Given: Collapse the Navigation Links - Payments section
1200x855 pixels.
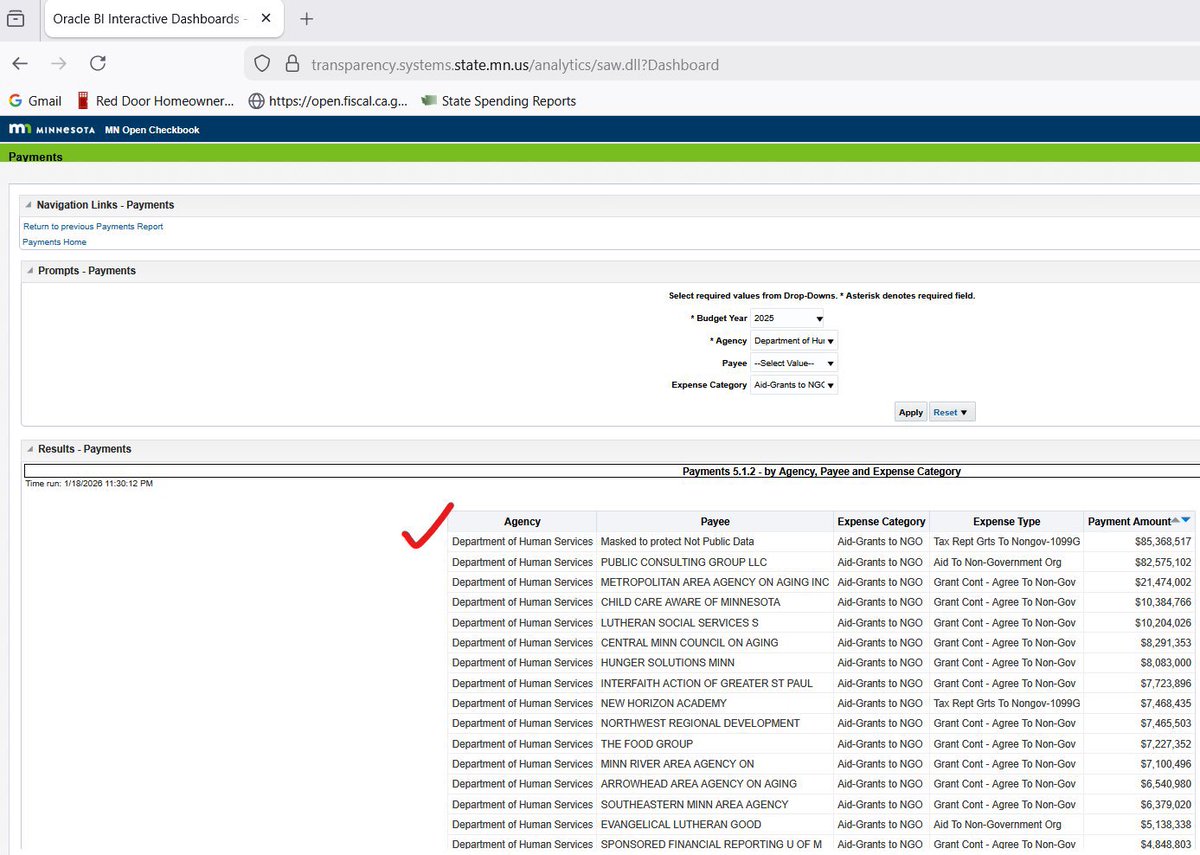Looking at the screenshot, I should 29,205.
